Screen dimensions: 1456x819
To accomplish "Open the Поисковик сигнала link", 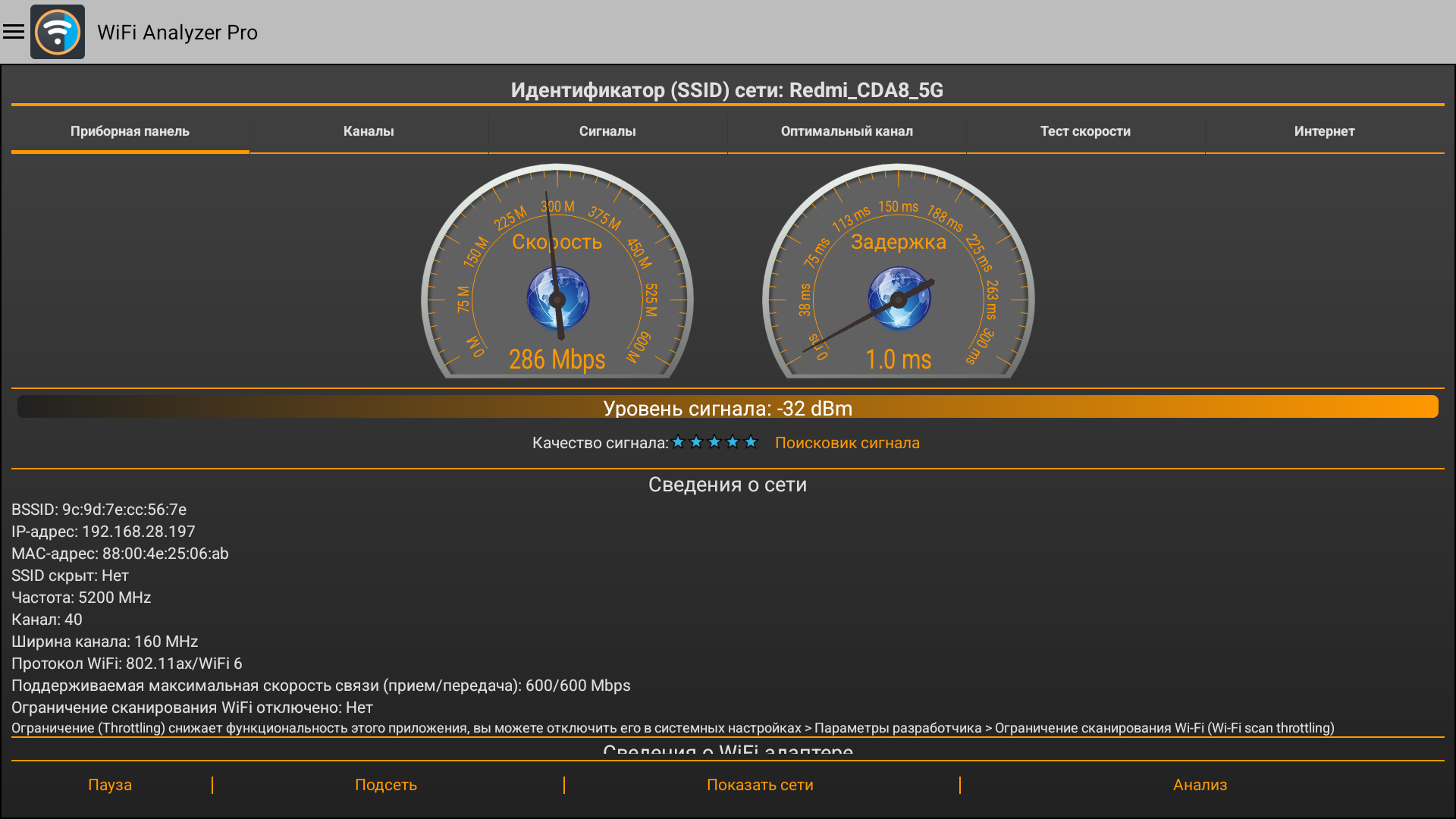I will (x=847, y=443).
